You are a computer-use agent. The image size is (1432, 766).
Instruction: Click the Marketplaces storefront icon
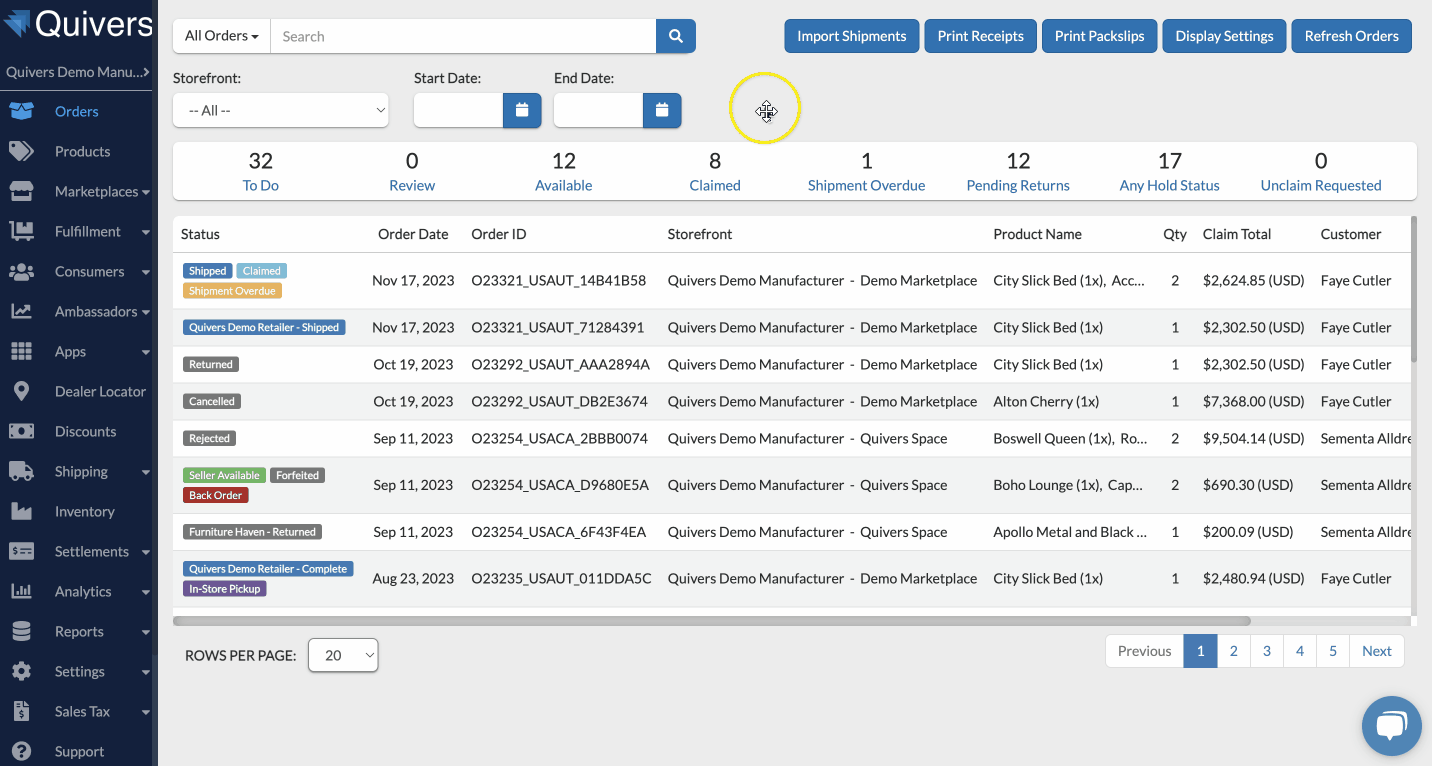tap(21, 191)
